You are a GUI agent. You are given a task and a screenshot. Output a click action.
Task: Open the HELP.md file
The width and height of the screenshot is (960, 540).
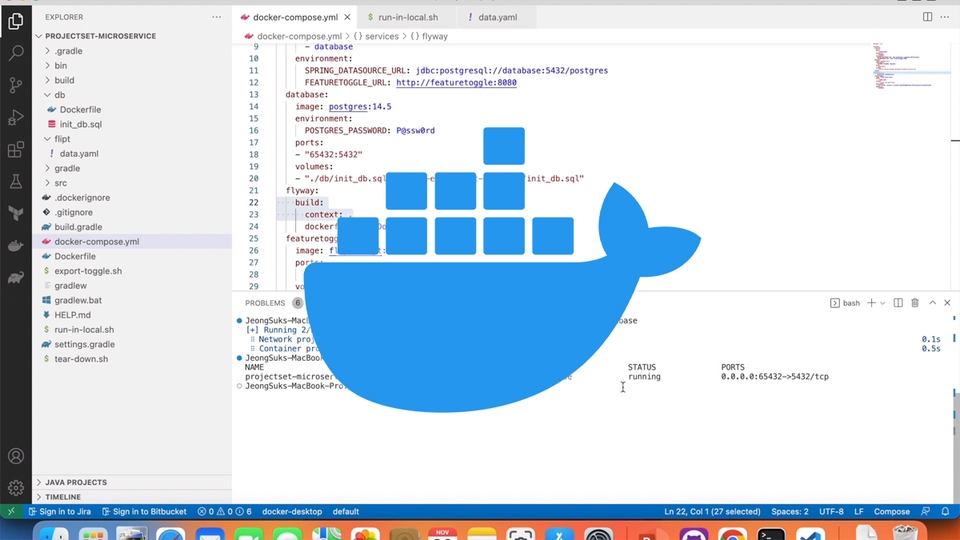pyautogui.click(x=72, y=315)
